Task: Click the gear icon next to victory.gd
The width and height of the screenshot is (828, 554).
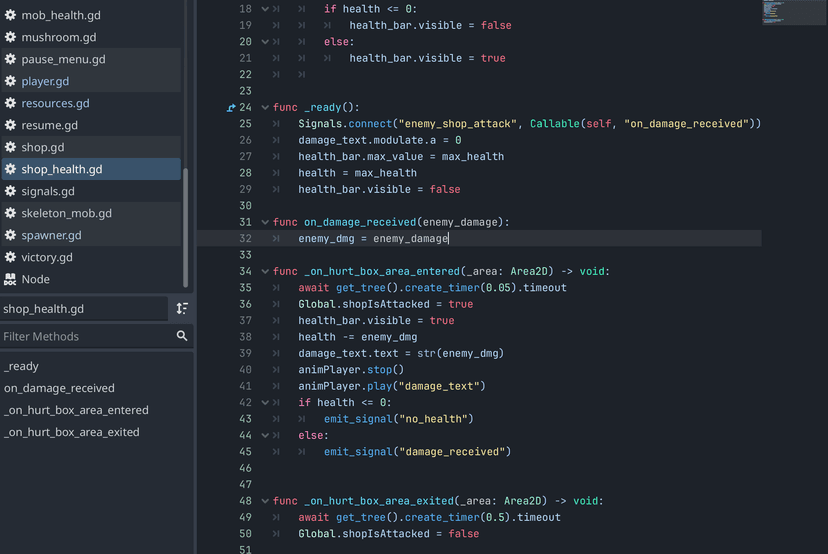Action: (x=11, y=257)
